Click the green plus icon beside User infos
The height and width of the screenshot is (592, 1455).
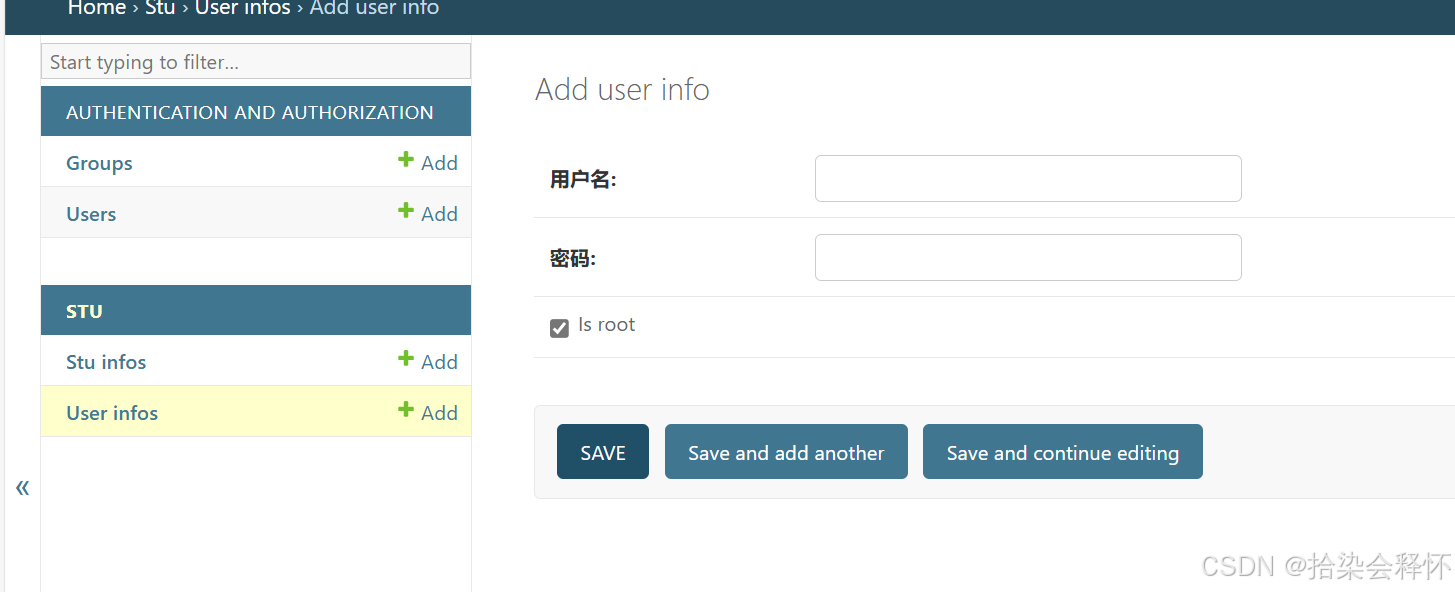pyautogui.click(x=405, y=410)
